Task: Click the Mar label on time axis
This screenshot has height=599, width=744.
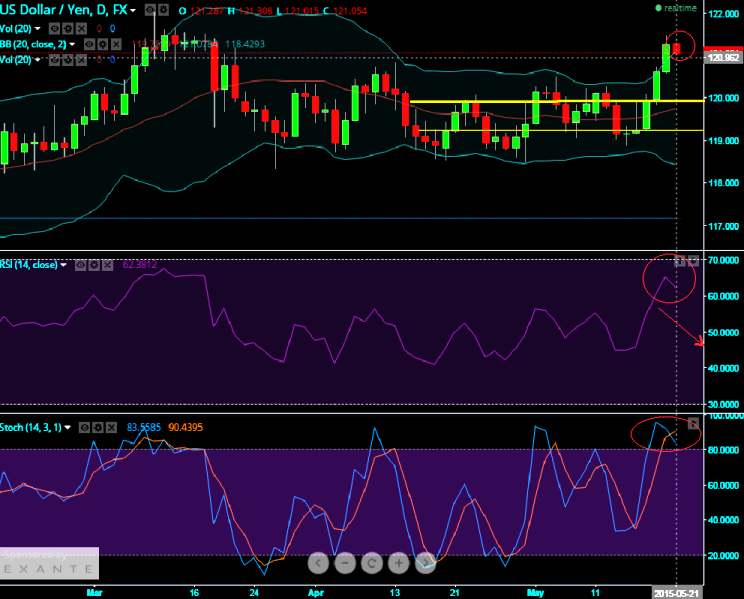Action: click(94, 593)
